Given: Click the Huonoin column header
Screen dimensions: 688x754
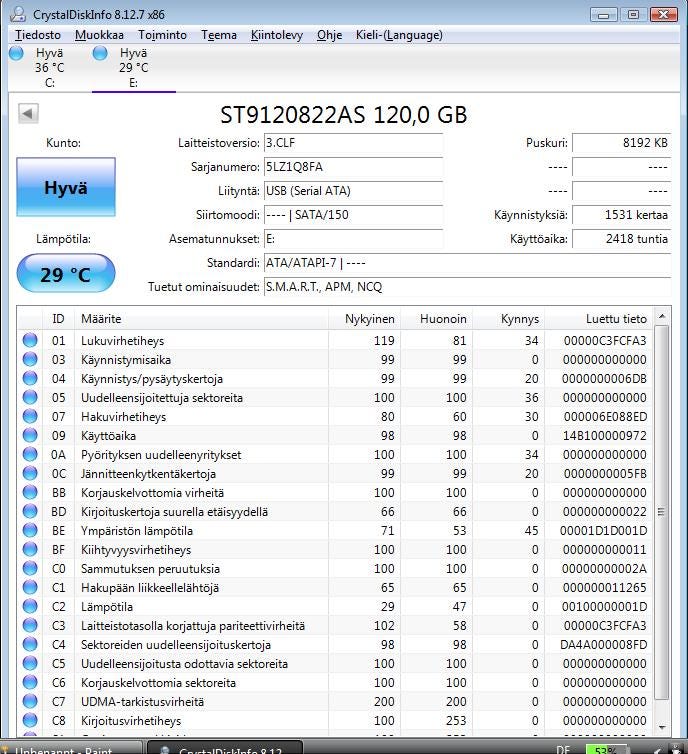Looking at the screenshot, I should (436, 319).
